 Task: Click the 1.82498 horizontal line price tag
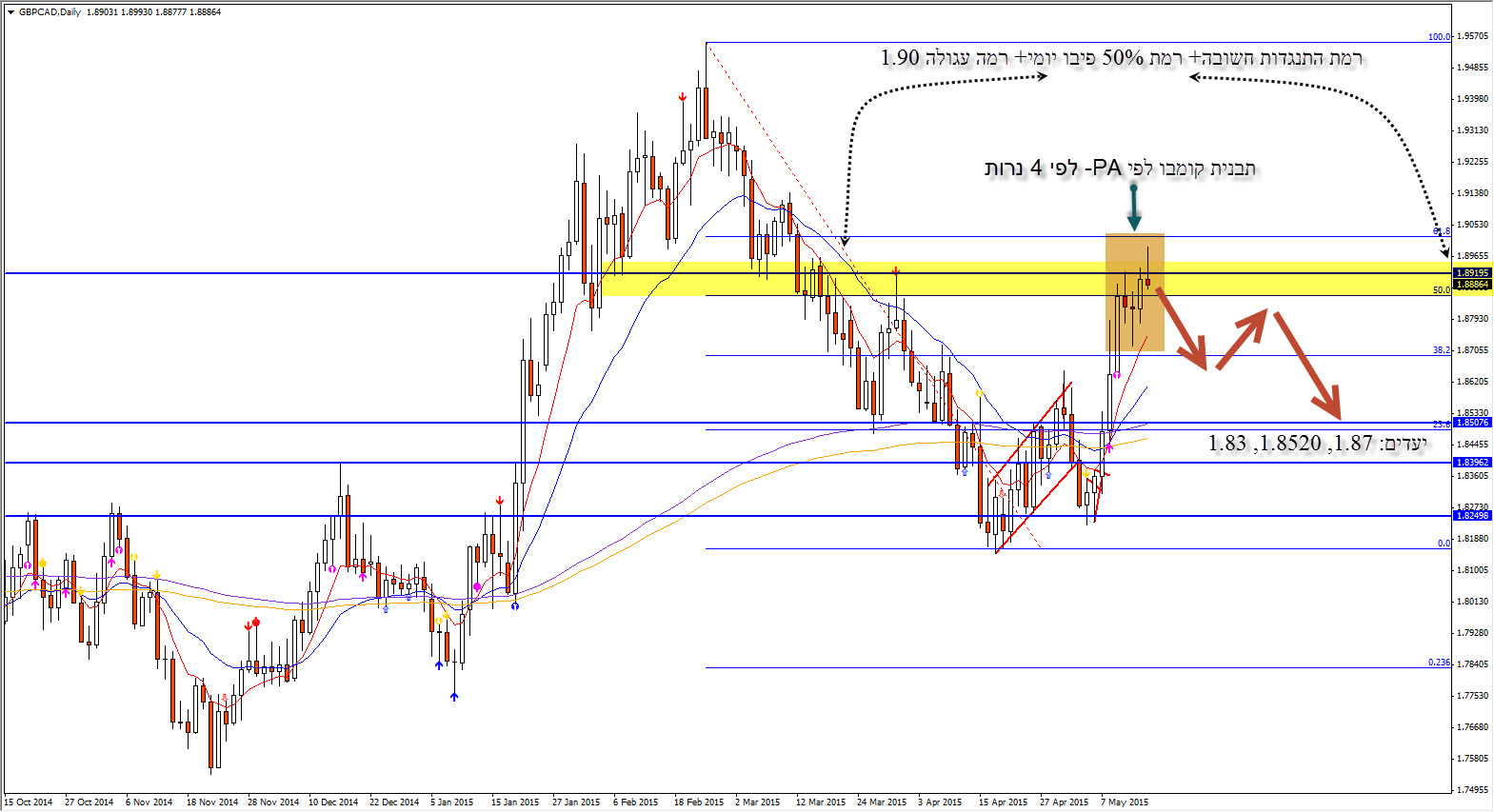[x=1472, y=516]
